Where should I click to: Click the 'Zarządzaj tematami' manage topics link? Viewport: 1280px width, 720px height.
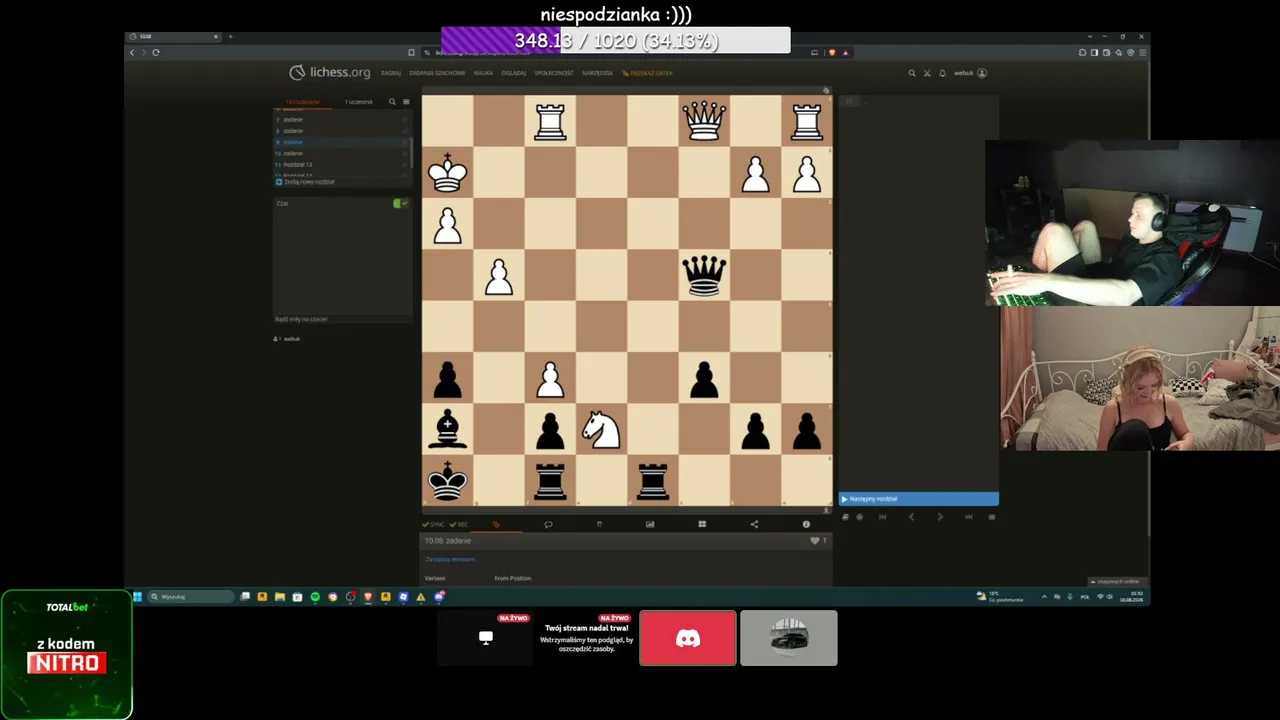tap(450, 559)
